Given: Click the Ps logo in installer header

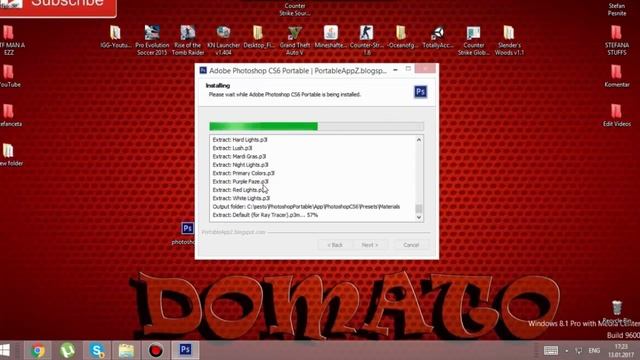Looking at the screenshot, I should point(420,91).
